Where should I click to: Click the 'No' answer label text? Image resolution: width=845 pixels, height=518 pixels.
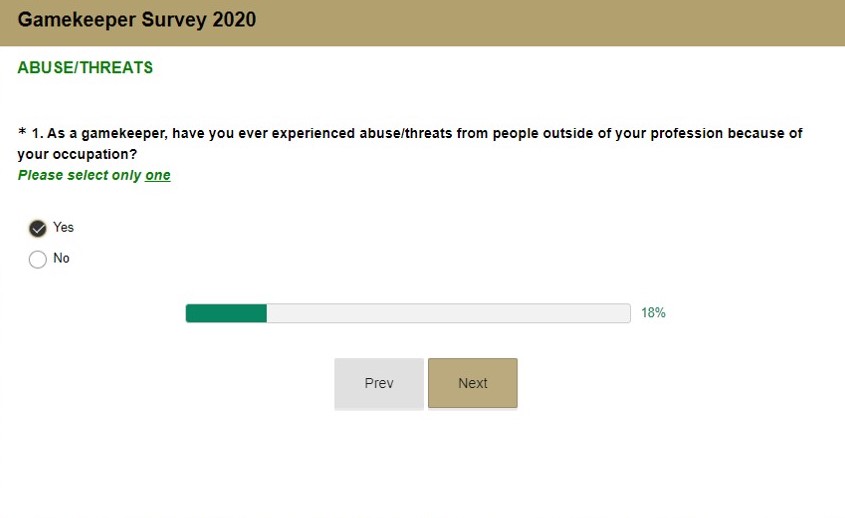pyautogui.click(x=61, y=258)
